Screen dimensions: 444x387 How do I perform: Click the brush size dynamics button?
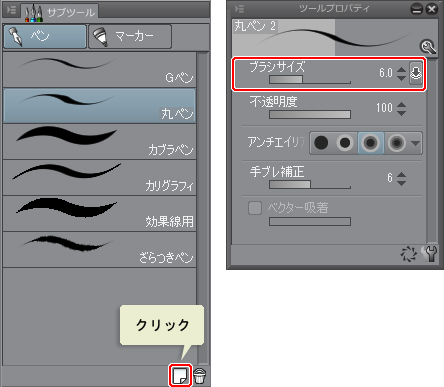pos(416,73)
